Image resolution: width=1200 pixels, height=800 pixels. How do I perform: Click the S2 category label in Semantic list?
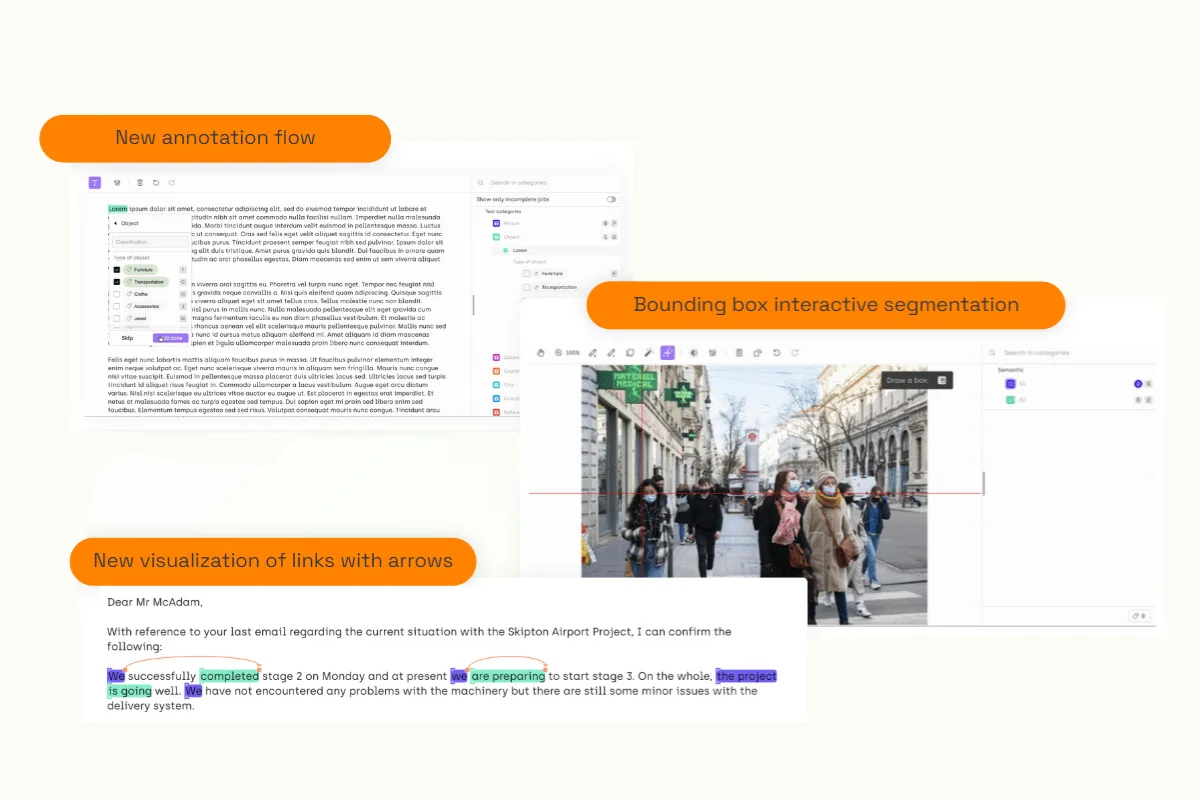1022,400
